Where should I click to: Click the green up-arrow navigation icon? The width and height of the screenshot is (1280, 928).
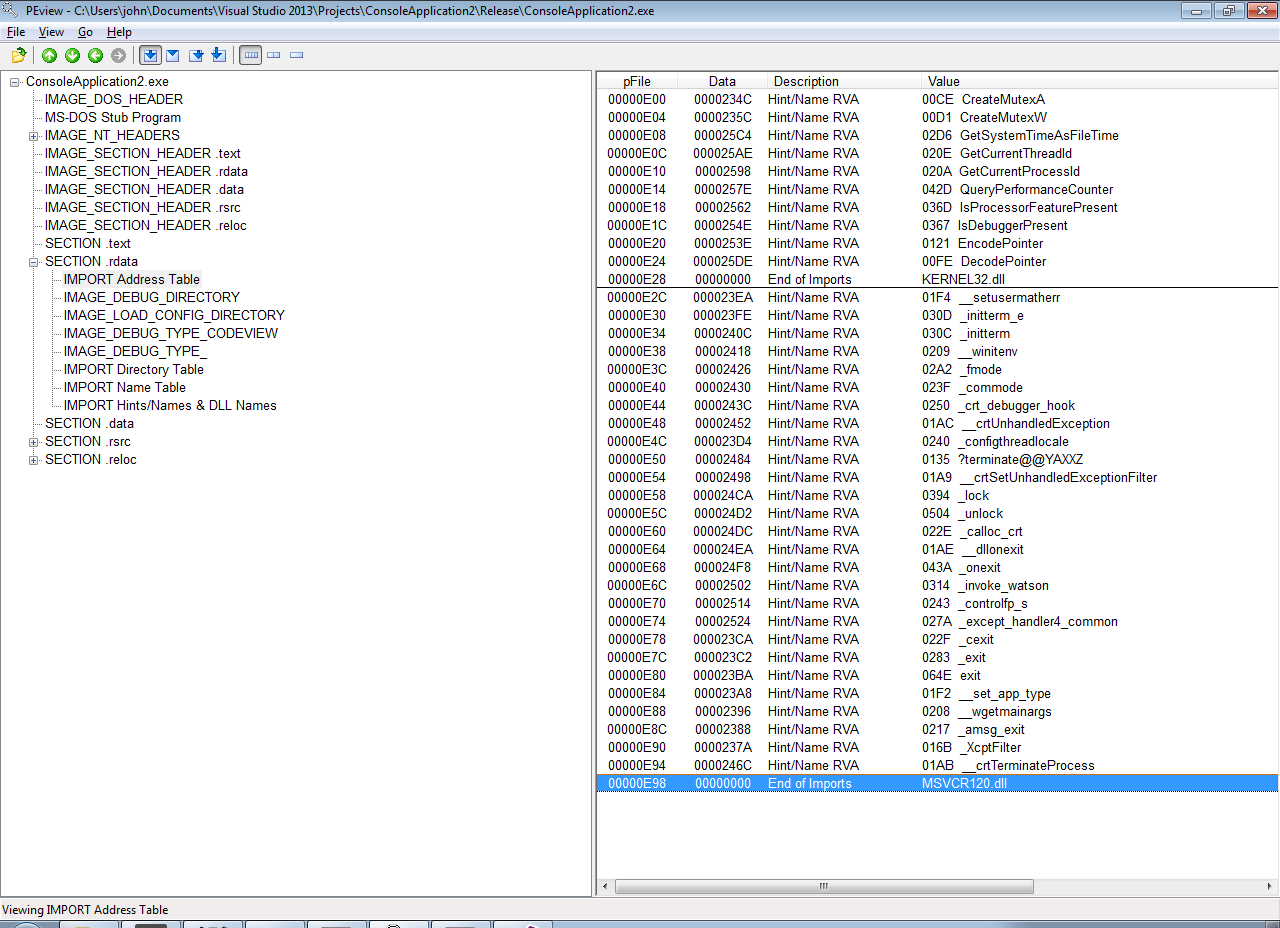[49, 55]
